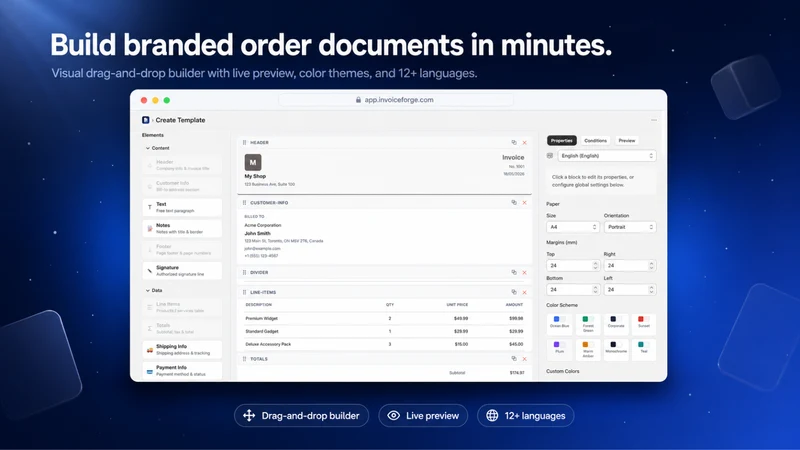
Task: Add the Signature element
Action: coord(182,270)
